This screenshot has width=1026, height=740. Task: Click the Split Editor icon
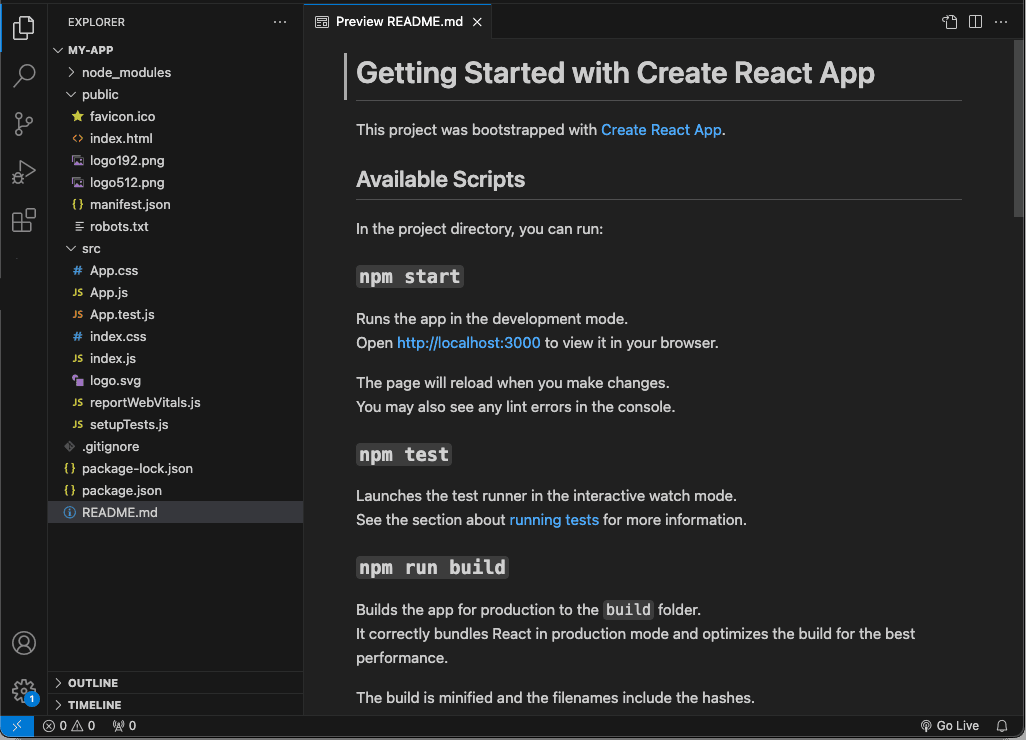click(x=975, y=21)
